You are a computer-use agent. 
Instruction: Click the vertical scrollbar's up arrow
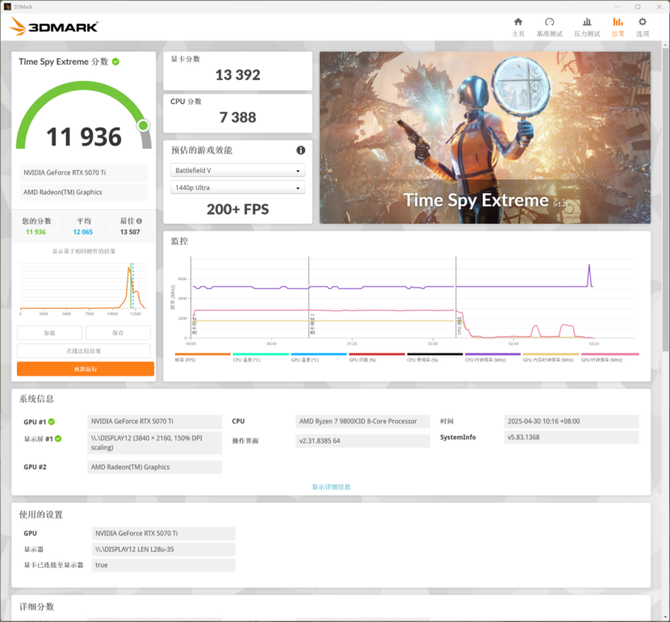pos(666,44)
